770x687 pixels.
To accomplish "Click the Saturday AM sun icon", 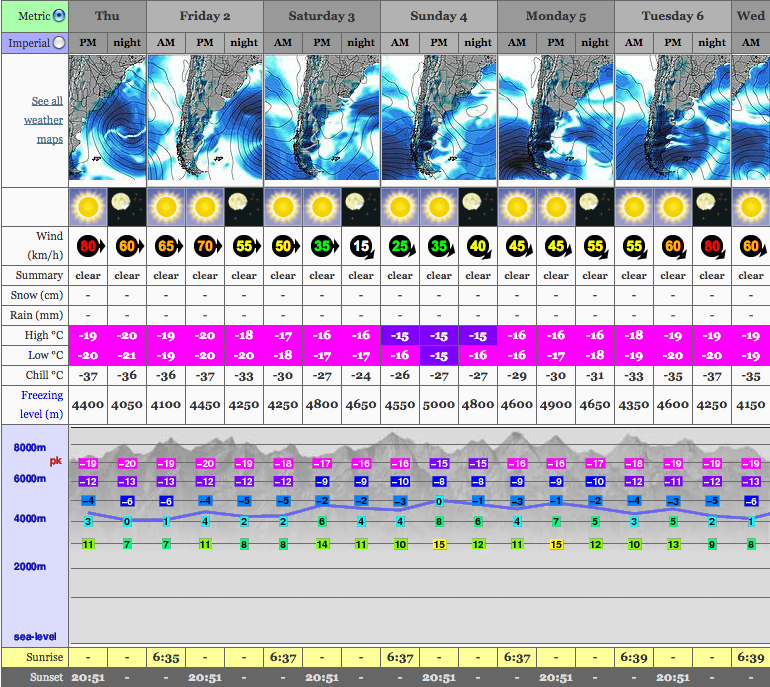I will [283, 207].
